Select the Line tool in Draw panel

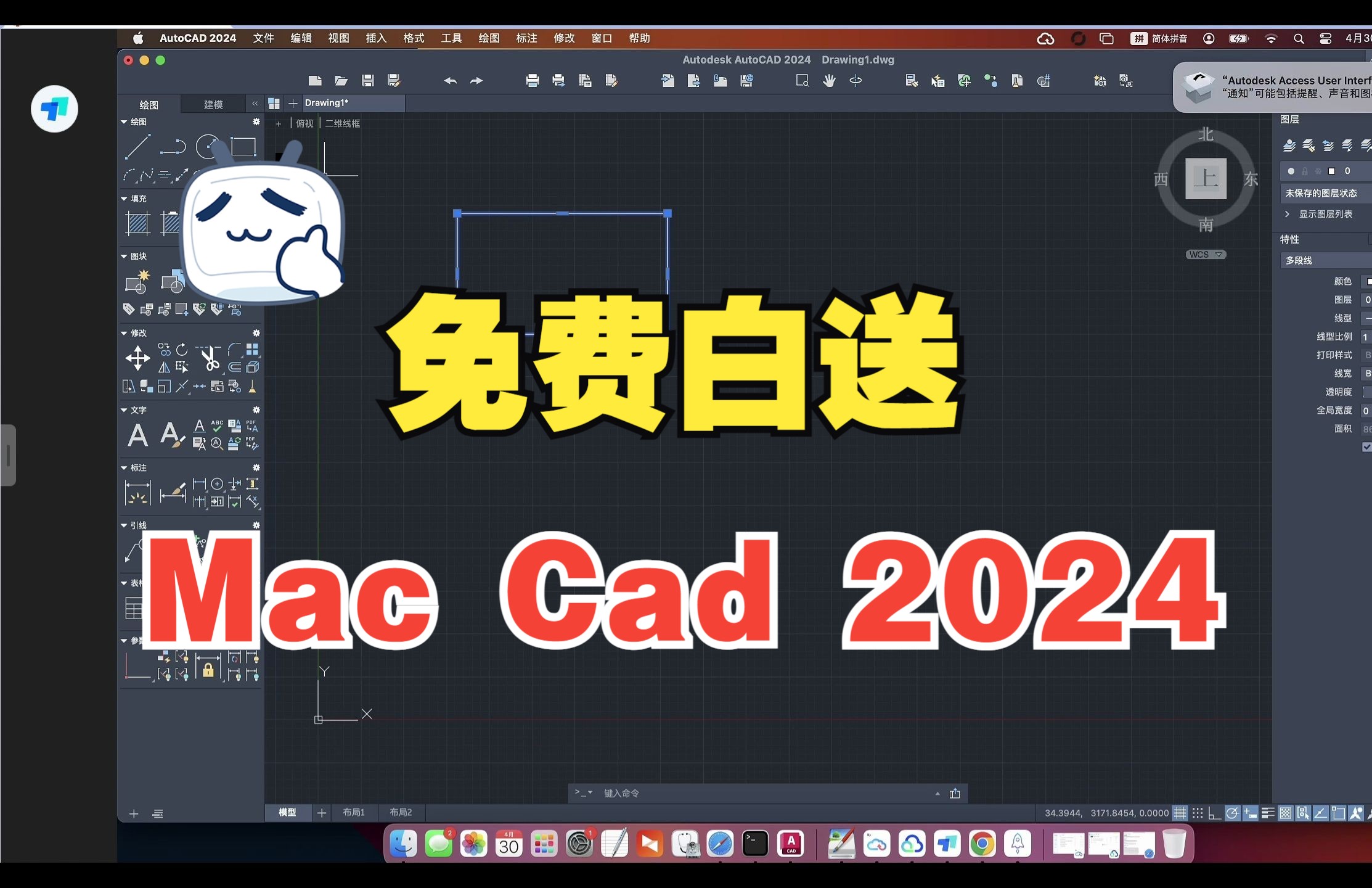coord(134,147)
